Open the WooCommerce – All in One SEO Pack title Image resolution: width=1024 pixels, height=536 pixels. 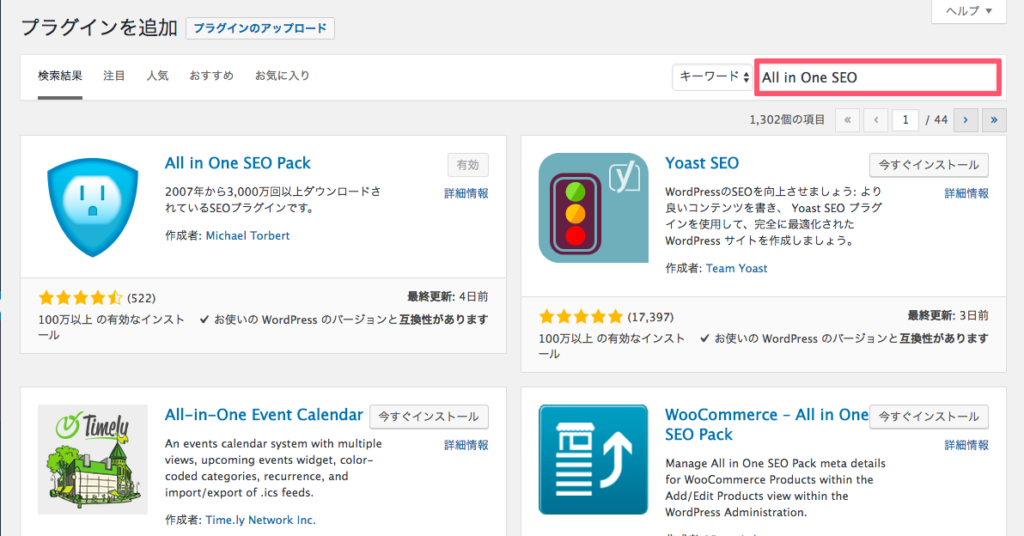tap(767, 424)
